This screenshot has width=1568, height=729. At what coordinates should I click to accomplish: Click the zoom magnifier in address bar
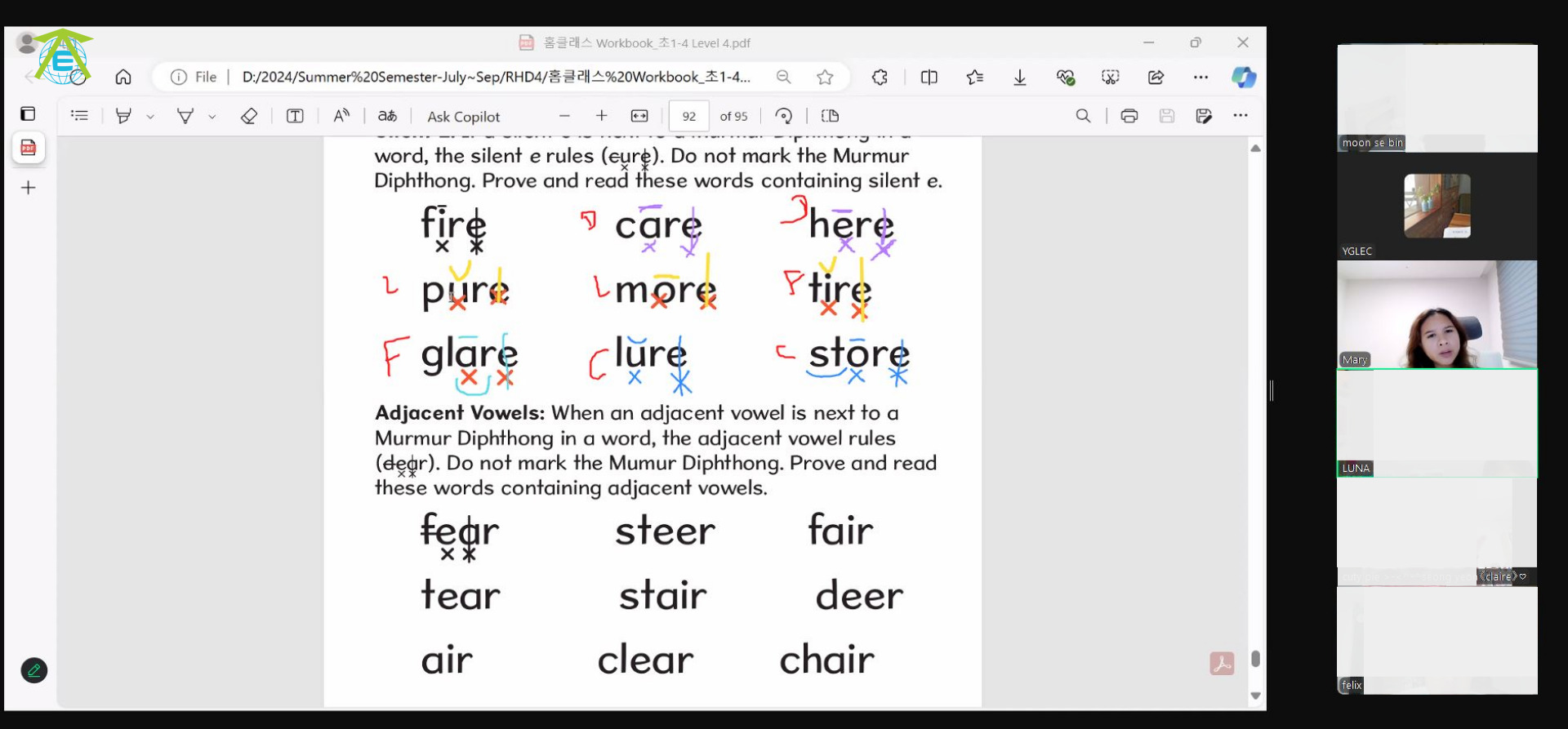[783, 77]
